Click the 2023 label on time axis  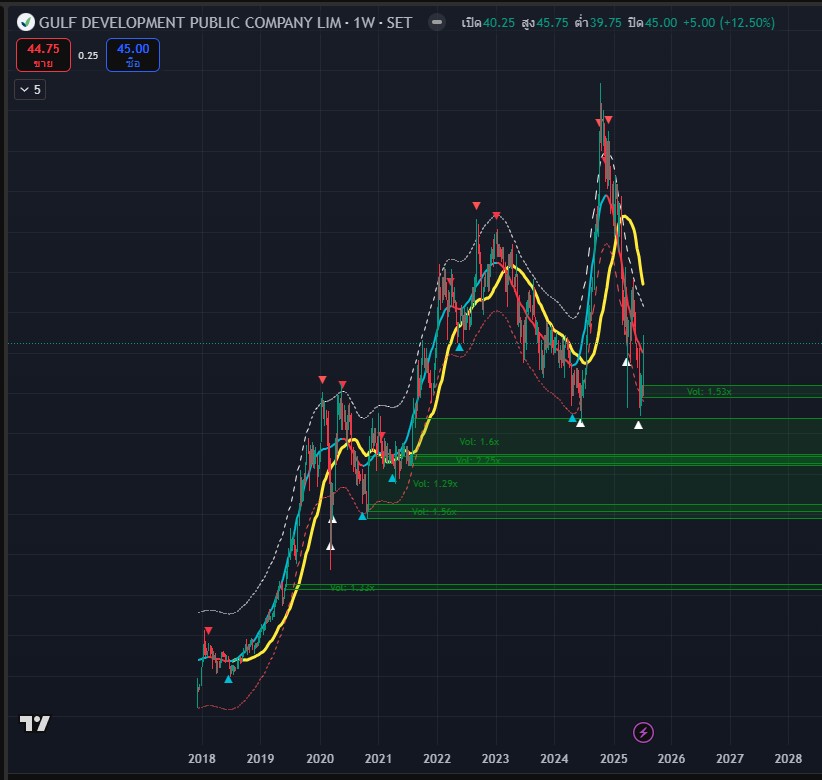pos(495,759)
